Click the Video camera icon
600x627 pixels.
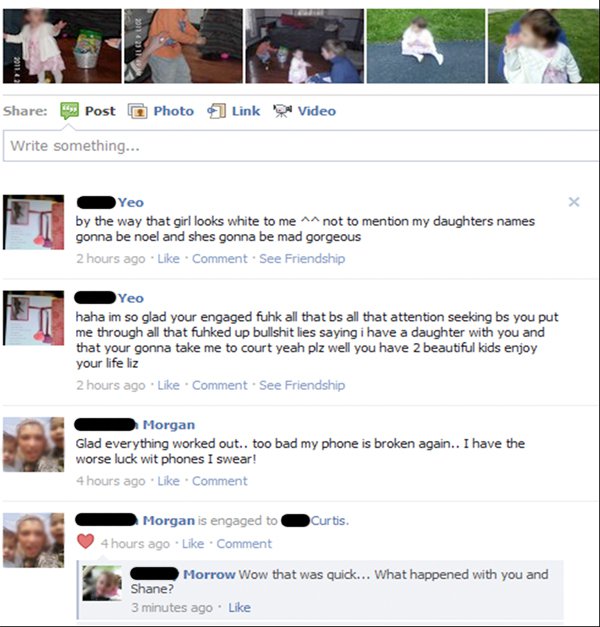[x=282, y=111]
